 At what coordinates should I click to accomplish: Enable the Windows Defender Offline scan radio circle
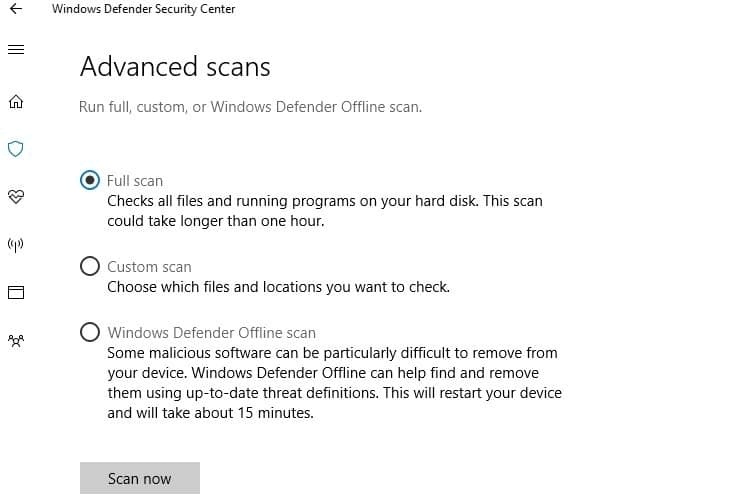90,333
